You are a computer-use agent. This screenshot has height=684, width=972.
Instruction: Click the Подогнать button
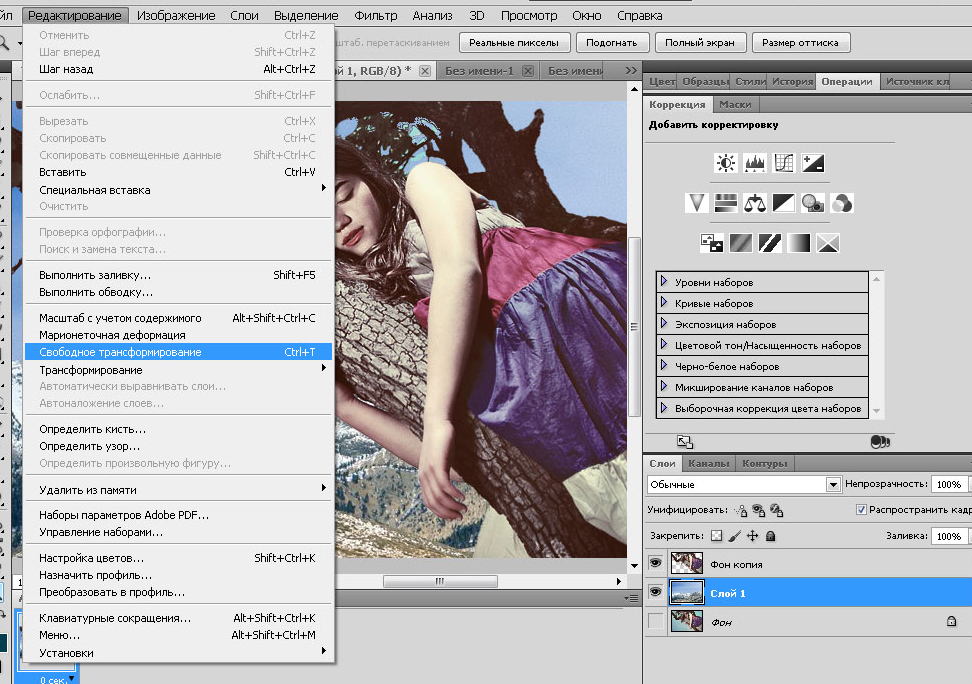pyautogui.click(x=612, y=43)
